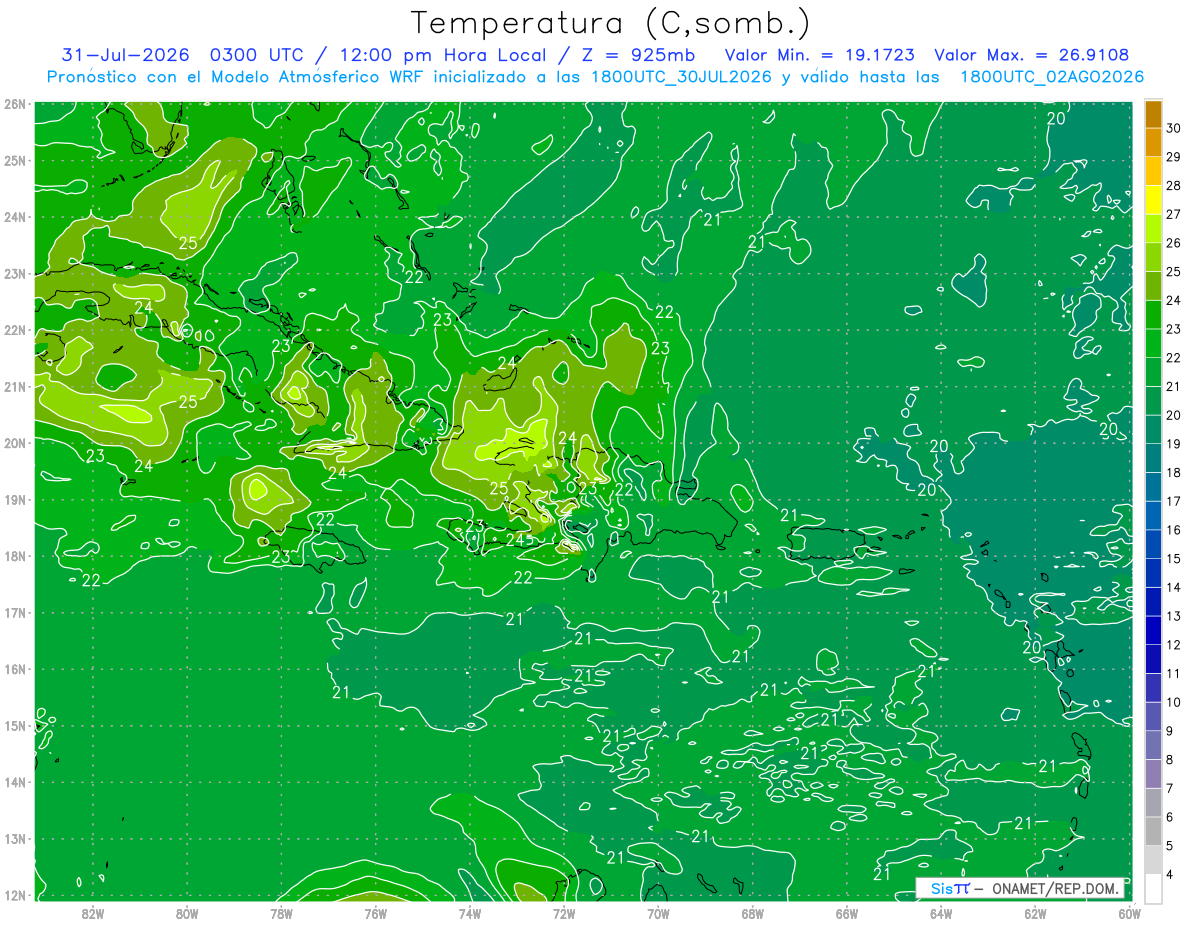
Task: Click the '82W' longitude axis label
Action: (93, 914)
